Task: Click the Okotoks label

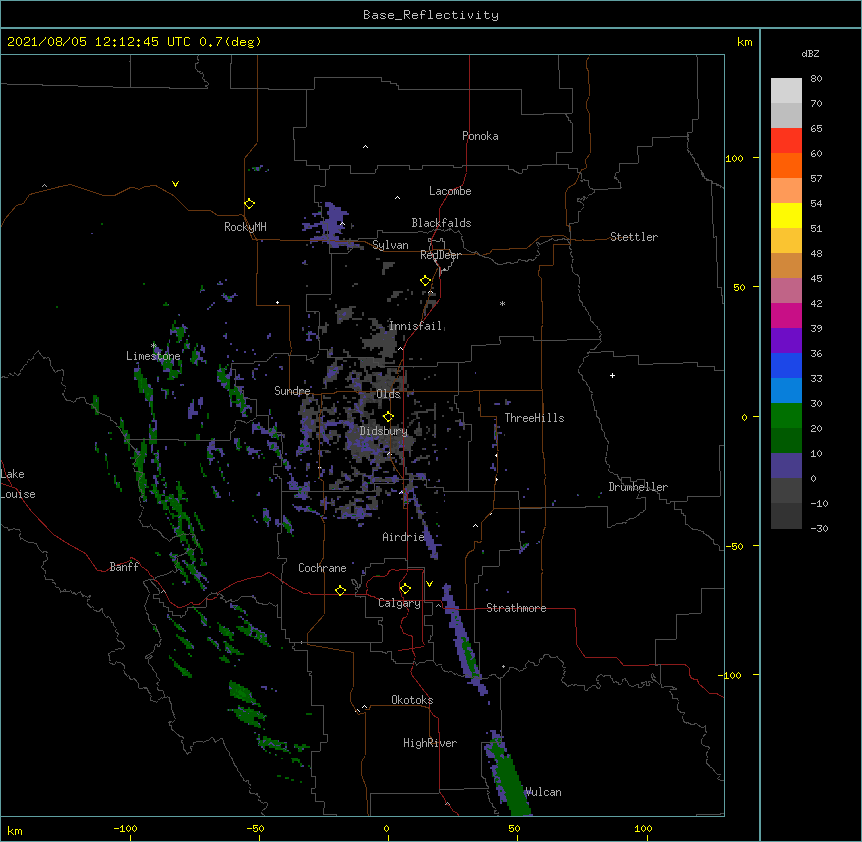Action: click(x=412, y=700)
